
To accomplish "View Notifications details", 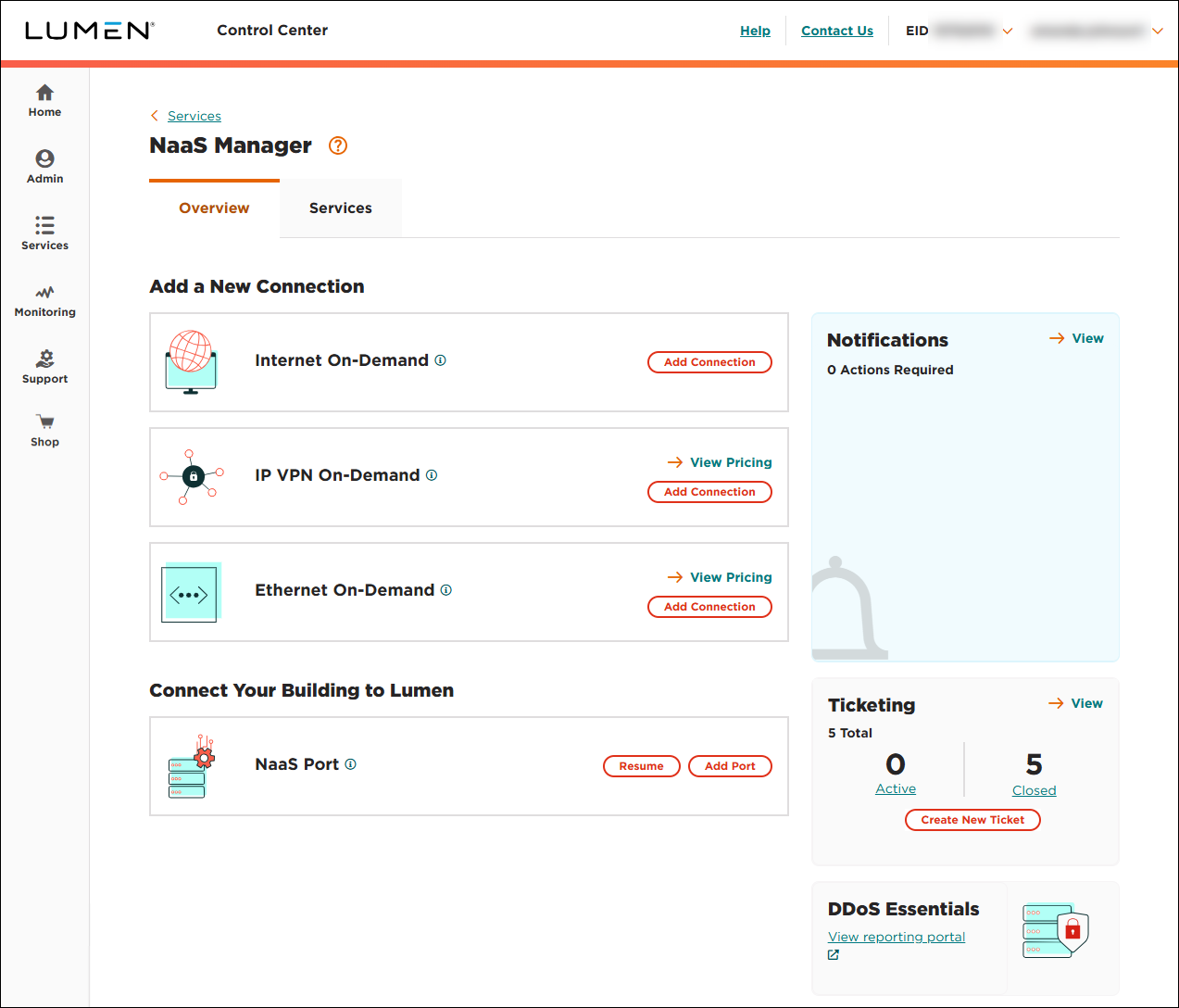I will tap(1087, 338).
